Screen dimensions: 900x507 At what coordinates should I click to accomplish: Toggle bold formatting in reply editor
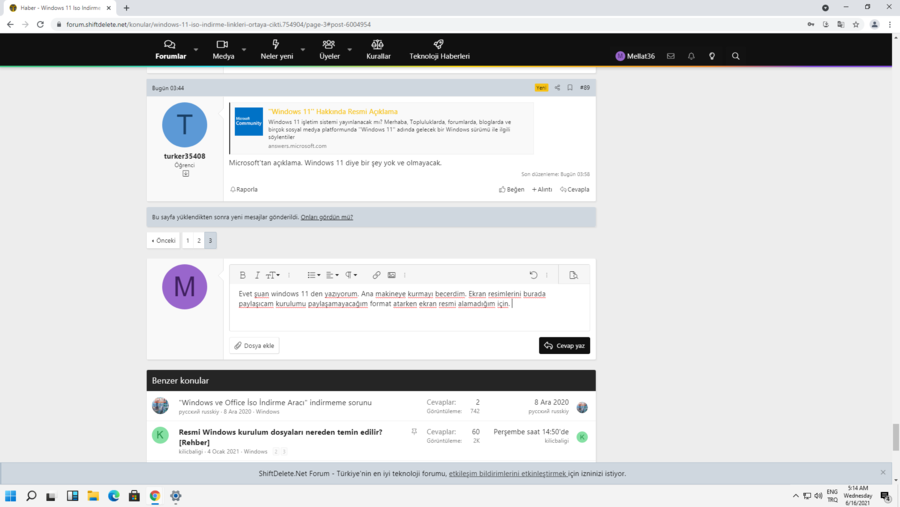(x=242, y=275)
